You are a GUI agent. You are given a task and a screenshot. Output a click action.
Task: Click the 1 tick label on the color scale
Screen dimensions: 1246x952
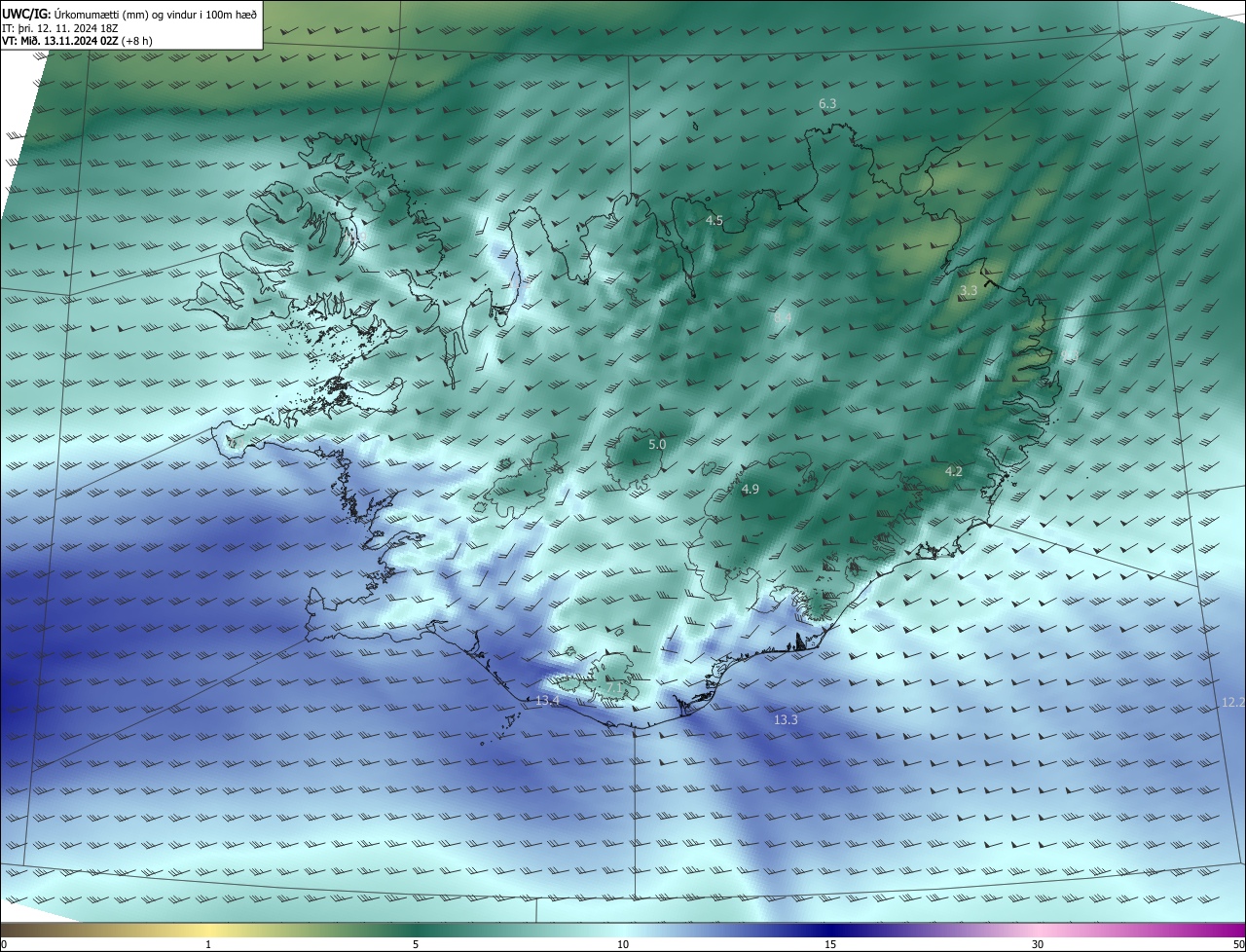click(x=208, y=944)
